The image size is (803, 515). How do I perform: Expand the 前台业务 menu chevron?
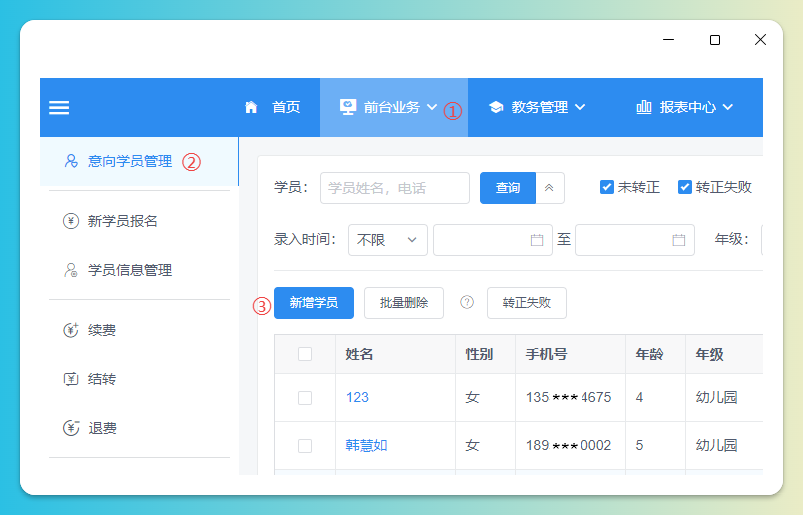pyautogui.click(x=432, y=107)
